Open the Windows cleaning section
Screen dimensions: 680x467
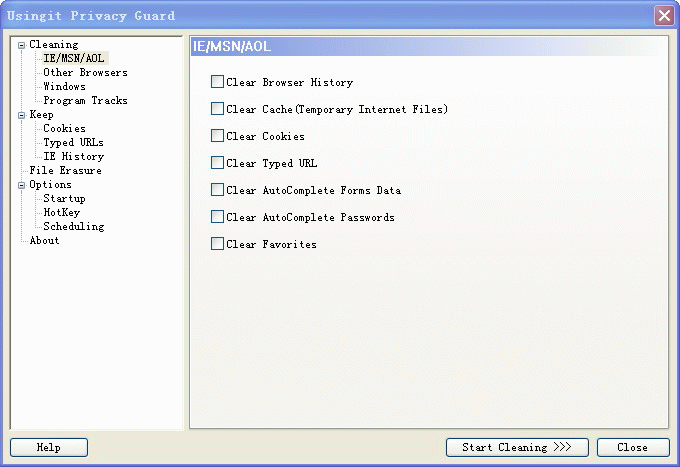tap(64, 87)
